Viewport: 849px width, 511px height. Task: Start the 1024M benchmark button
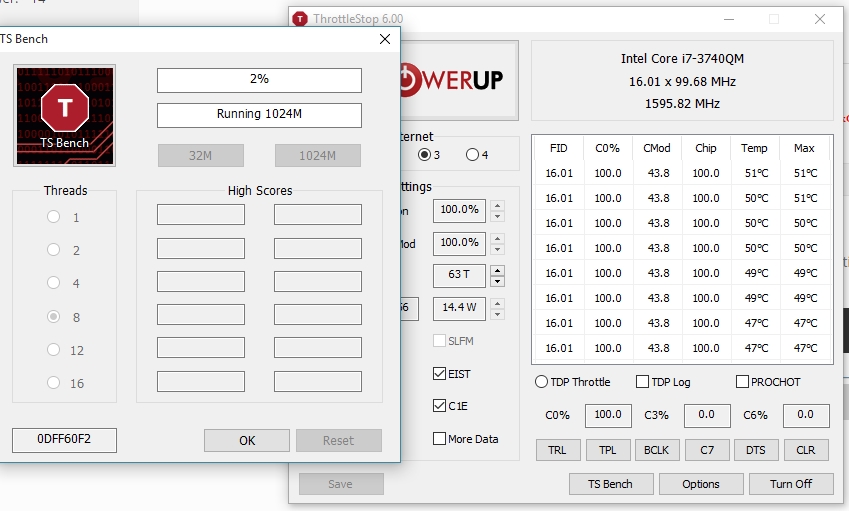(317, 156)
